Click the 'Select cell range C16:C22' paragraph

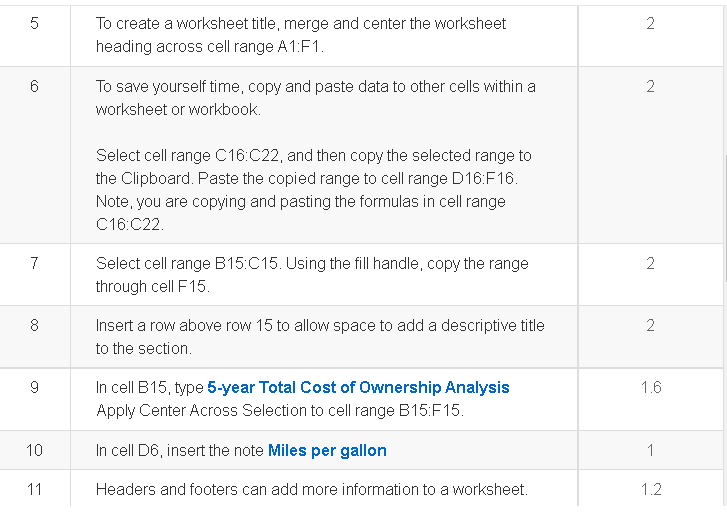(x=313, y=190)
